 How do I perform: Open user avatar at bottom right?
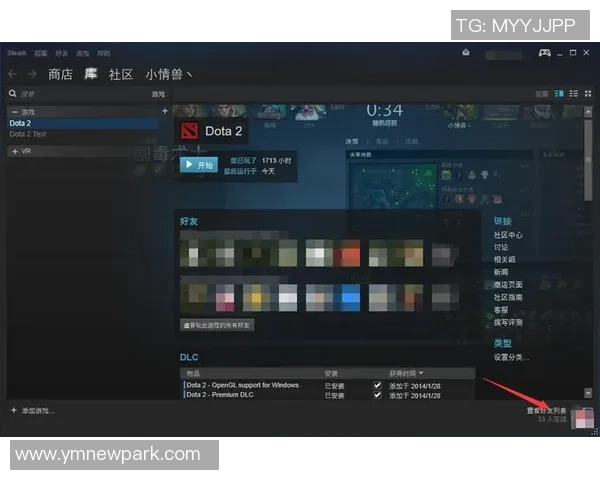click(x=582, y=418)
